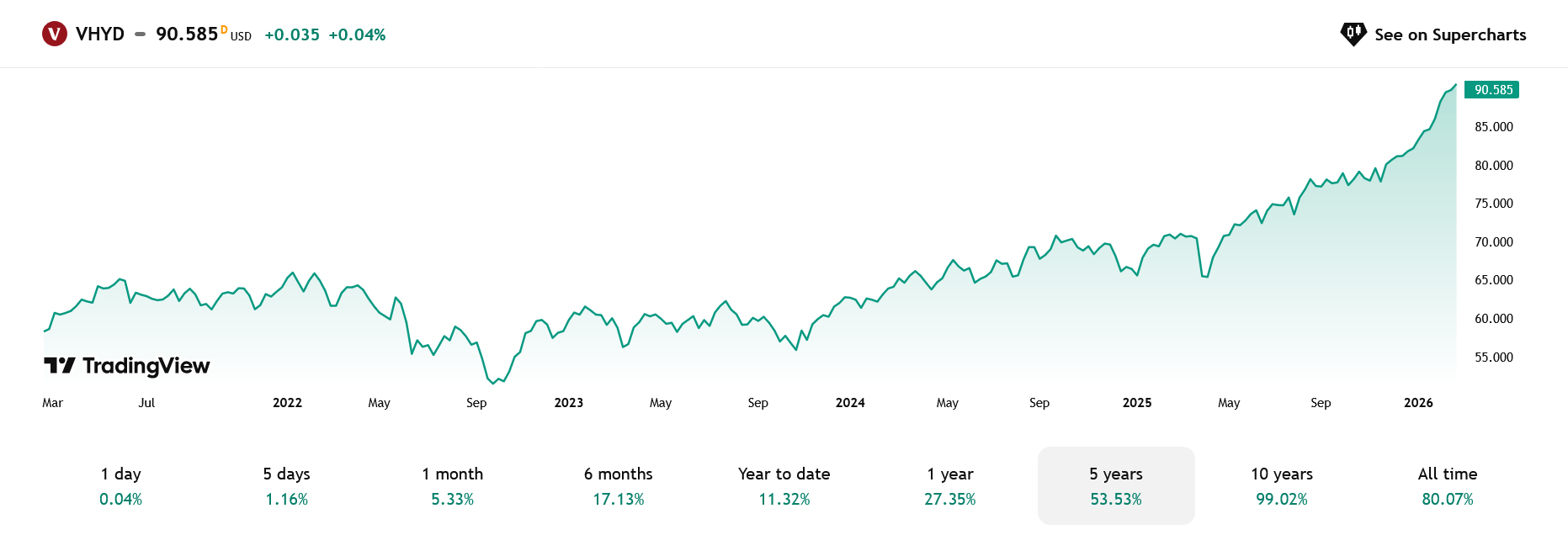This screenshot has height=535, width=1568.
Task: Click the Supercharts diamond candlestick icon
Action: click(1353, 34)
